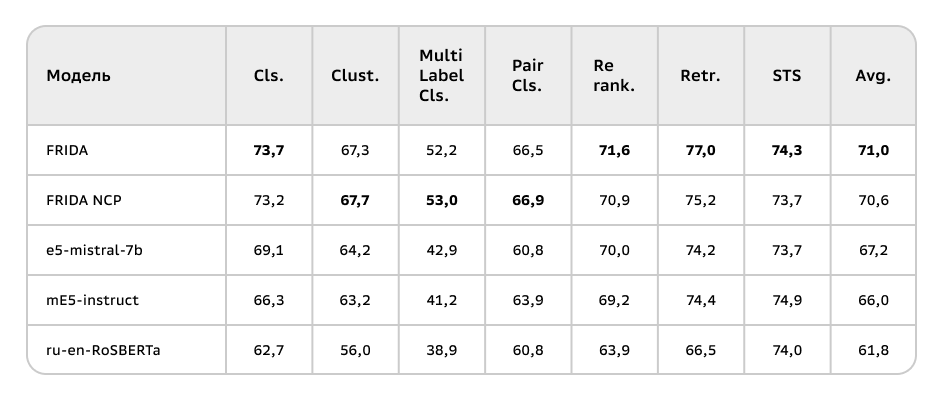Select the FRIDA model row label
The width and height of the screenshot is (943, 400).
coord(68,150)
